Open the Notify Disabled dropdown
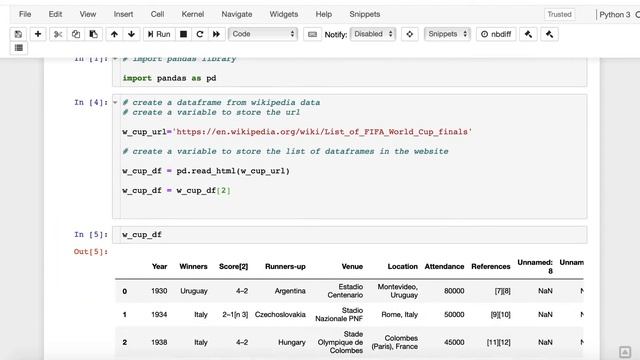Screen dimensions: 640x360 [x=373, y=34]
